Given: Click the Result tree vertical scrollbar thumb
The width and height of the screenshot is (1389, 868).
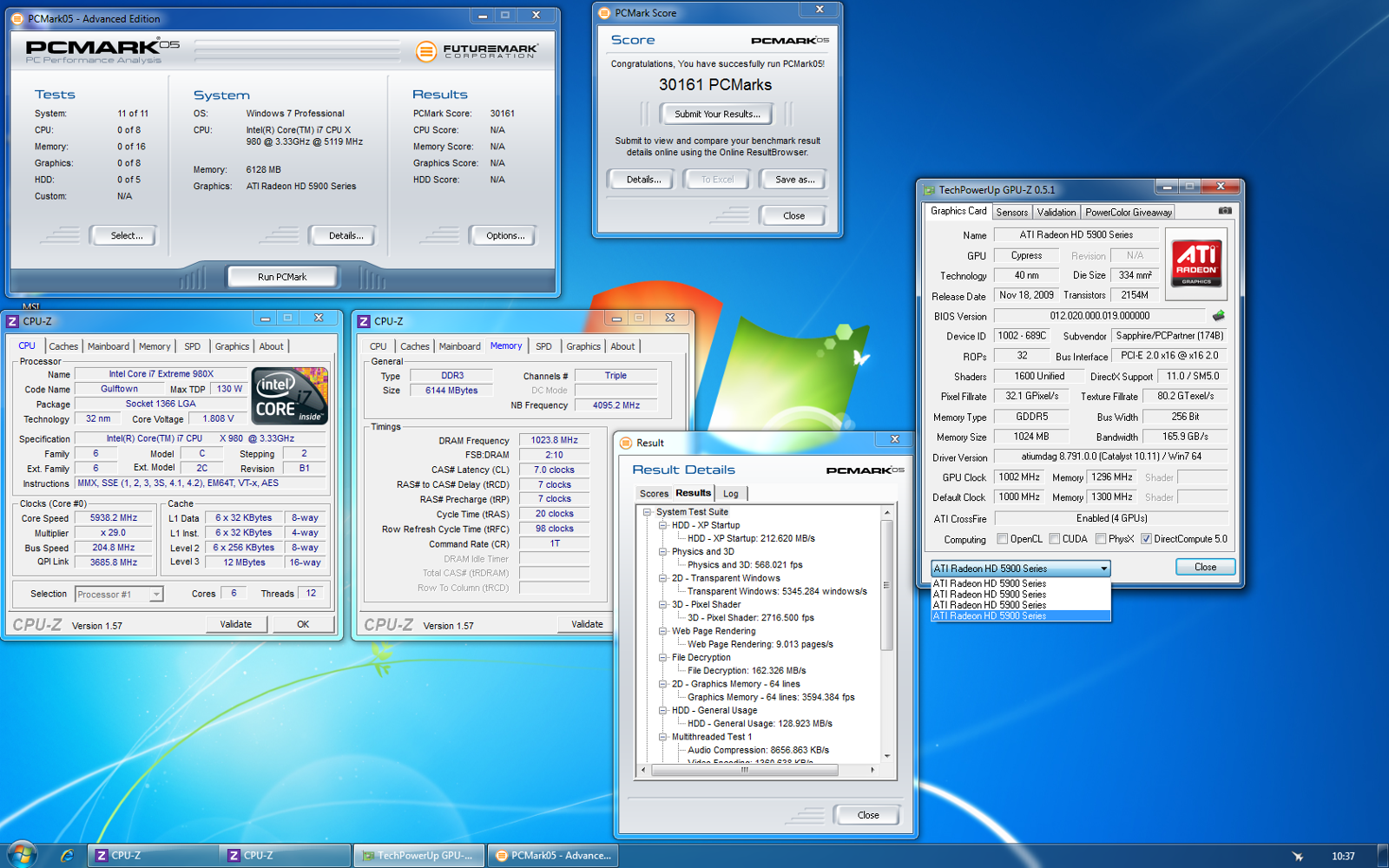Looking at the screenshot, I should (x=886, y=585).
